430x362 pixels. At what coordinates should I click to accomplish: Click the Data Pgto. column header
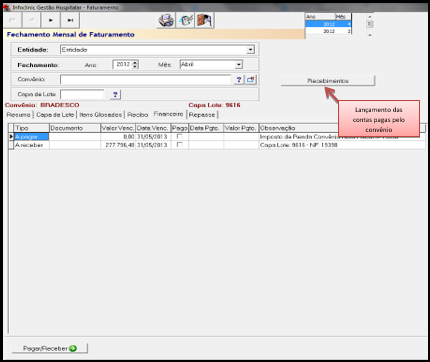pos(206,128)
